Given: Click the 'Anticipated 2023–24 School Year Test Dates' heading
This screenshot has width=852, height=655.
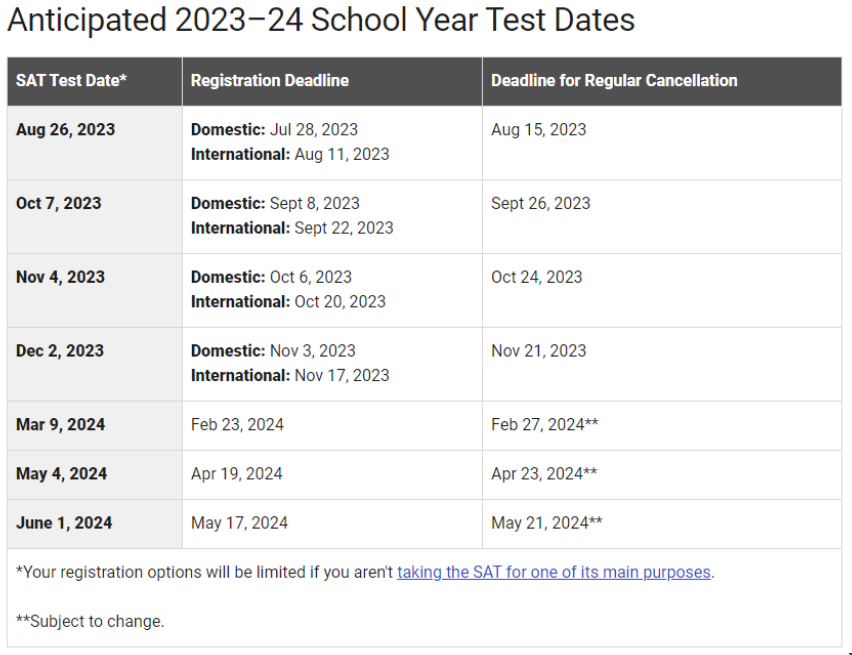Looking at the screenshot, I should [x=321, y=21].
